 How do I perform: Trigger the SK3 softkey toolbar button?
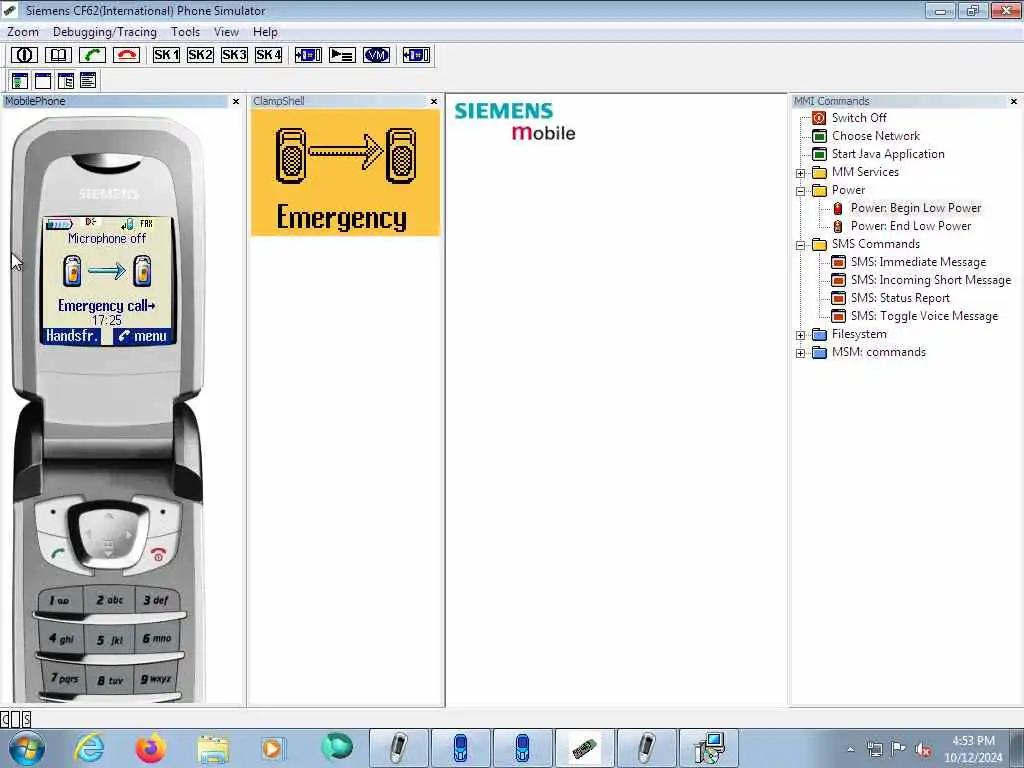pyautogui.click(x=234, y=55)
